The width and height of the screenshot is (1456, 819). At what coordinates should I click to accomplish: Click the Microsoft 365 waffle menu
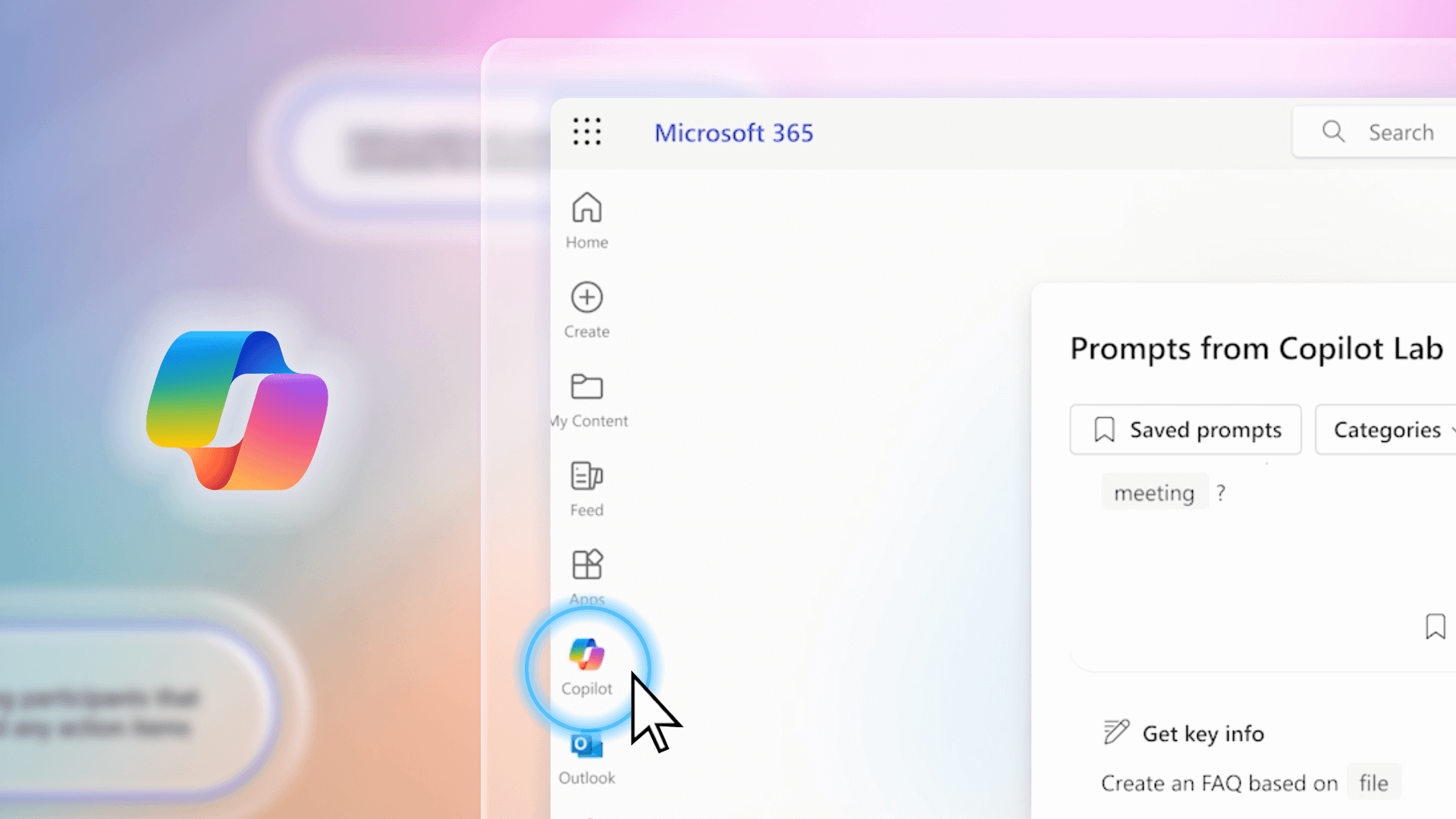pos(587,131)
